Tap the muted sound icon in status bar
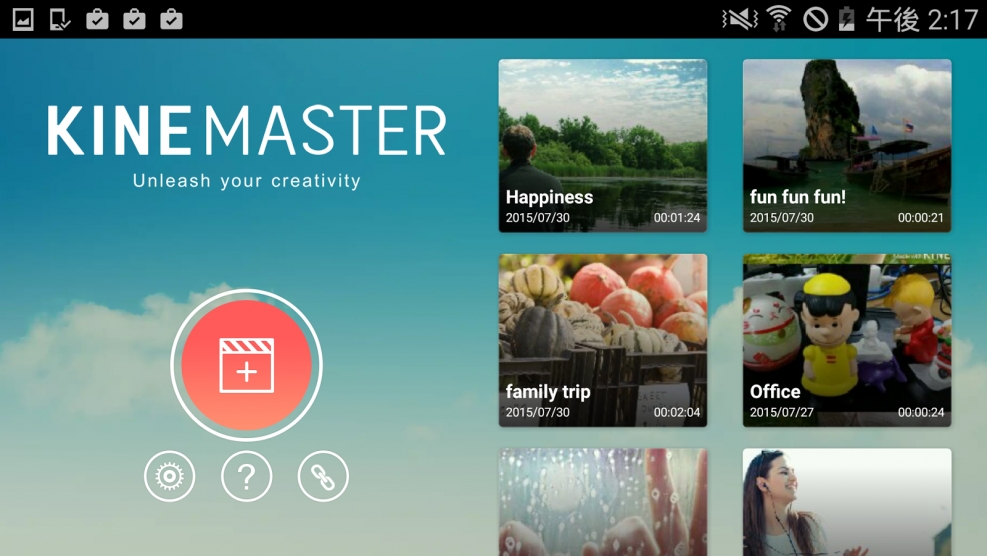Screen dimensions: 987x556 (x=740, y=19)
